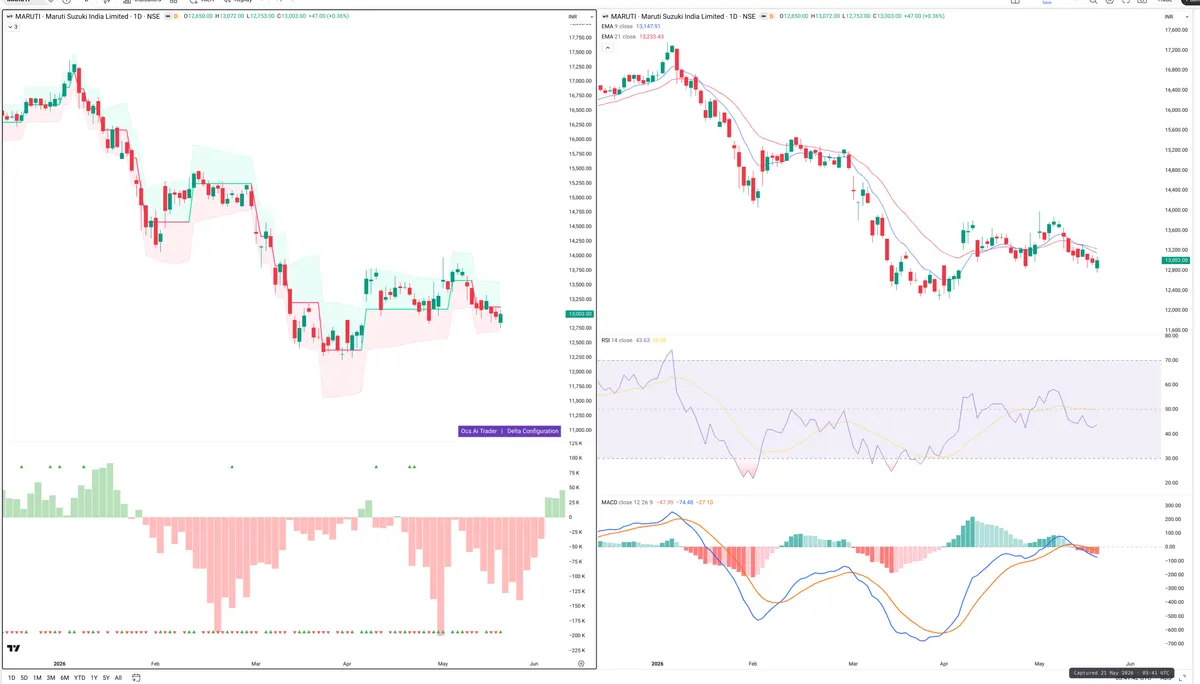Image resolution: width=1200 pixels, height=684 pixels.
Task: Select the 3M time range
Action: (51, 678)
